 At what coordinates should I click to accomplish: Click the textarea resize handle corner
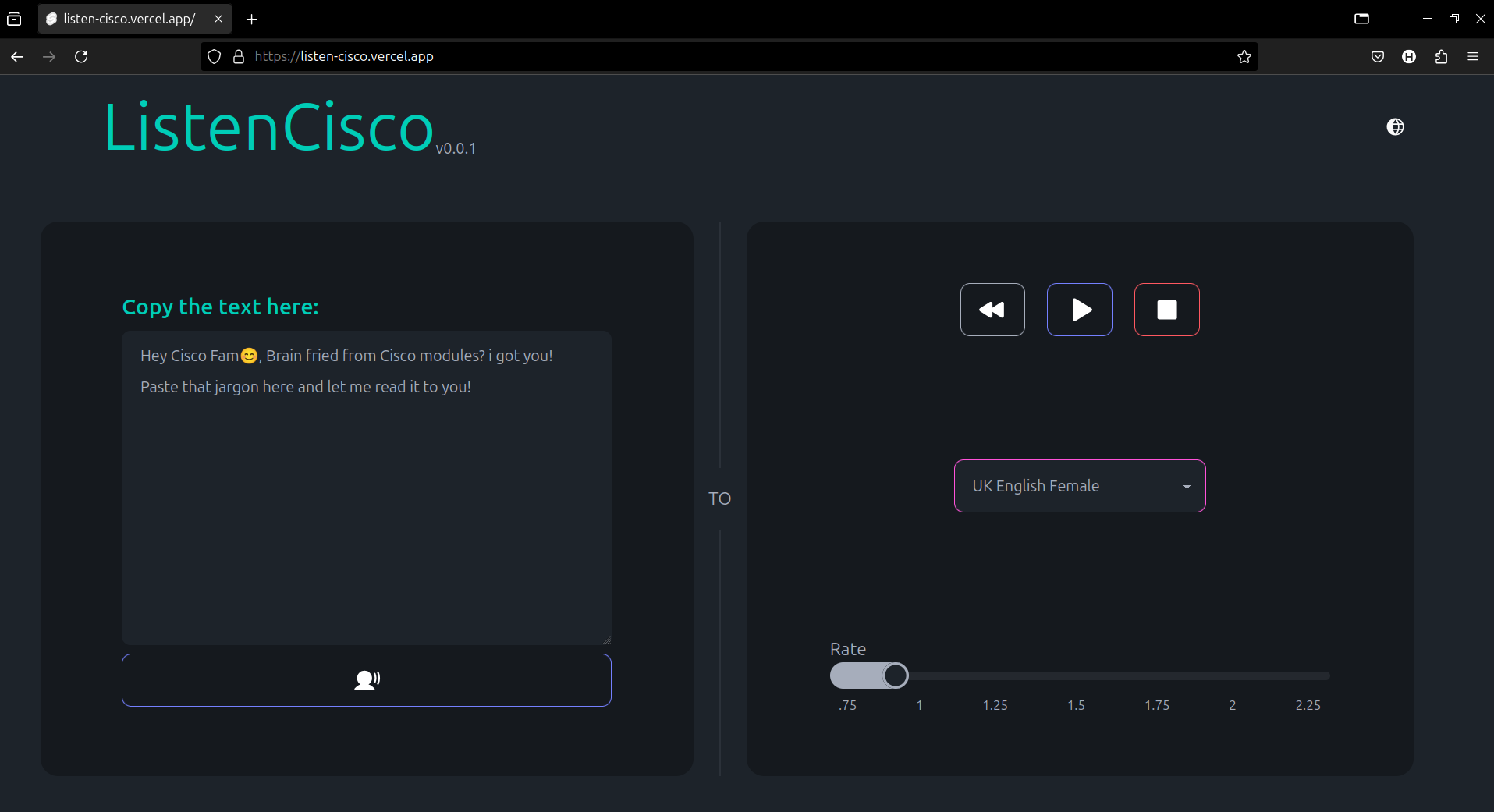606,640
